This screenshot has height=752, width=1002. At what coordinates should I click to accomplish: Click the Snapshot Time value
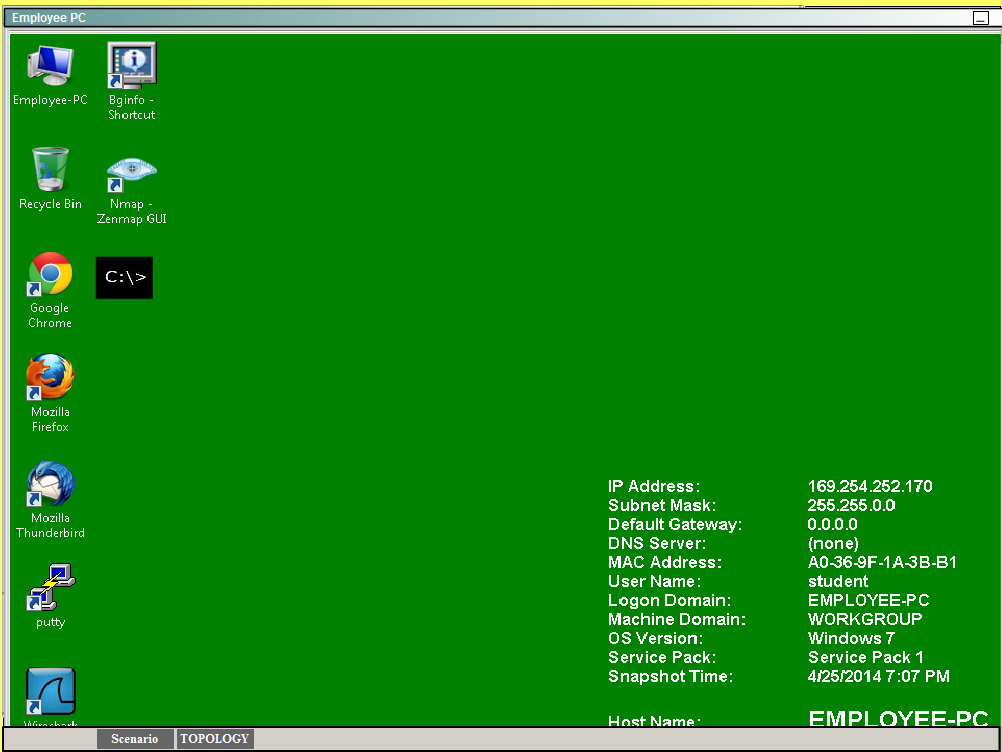[x=878, y=677]
